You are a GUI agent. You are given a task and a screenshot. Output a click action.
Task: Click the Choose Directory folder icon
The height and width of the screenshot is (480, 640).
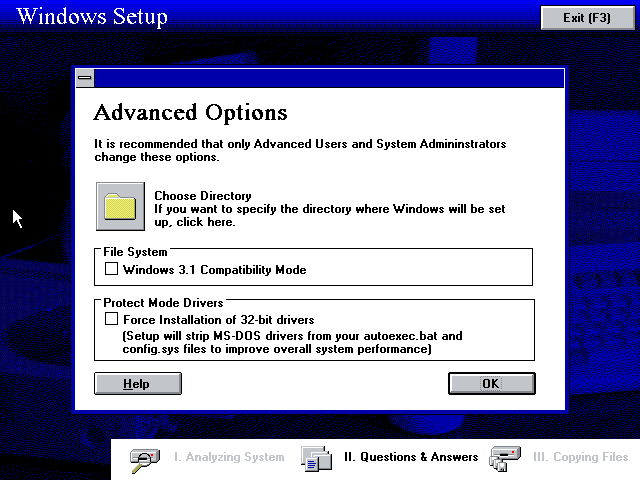pos(120,207)
